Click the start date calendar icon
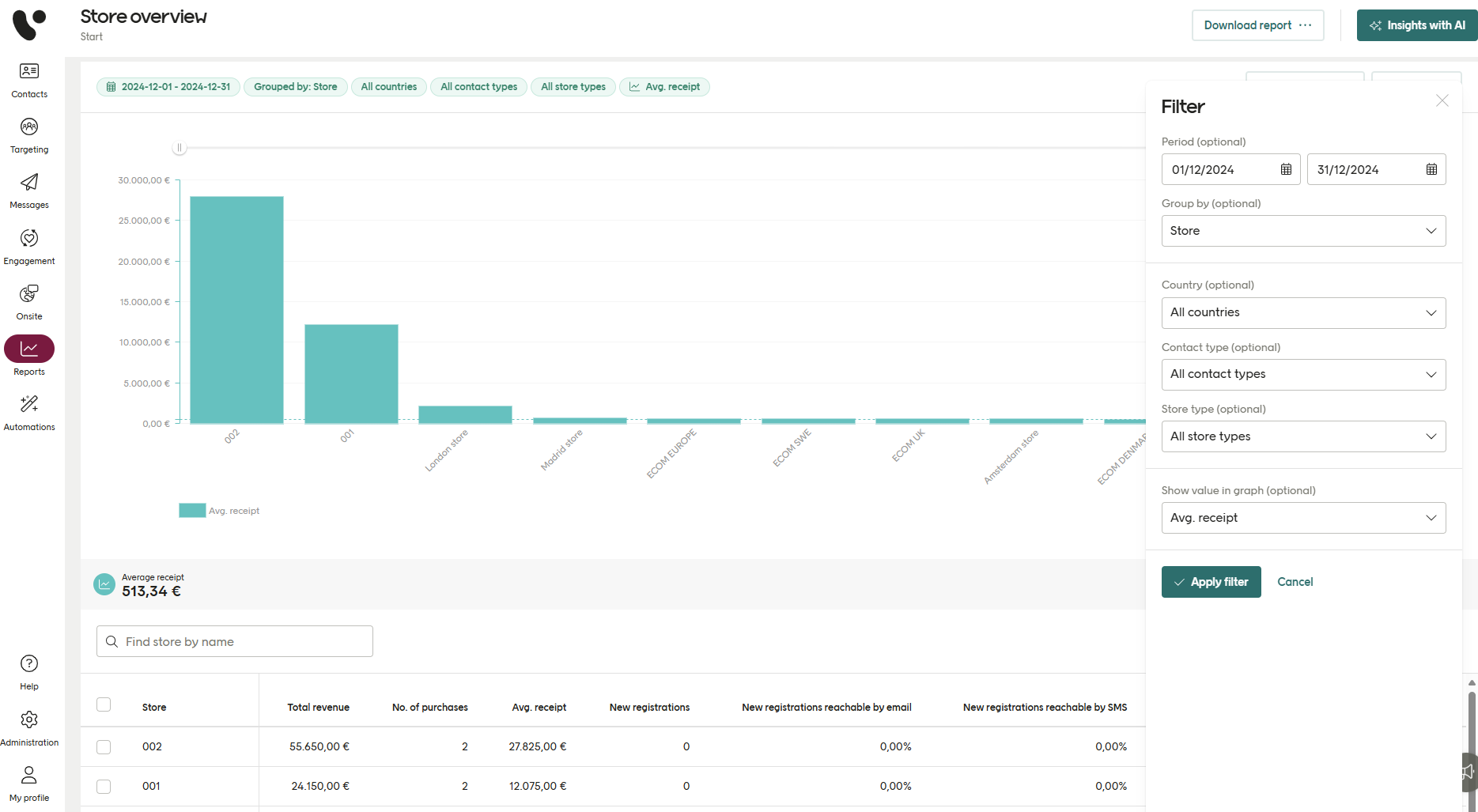Viewport: 1478px width, 812px height. (x=1286, y=169)
